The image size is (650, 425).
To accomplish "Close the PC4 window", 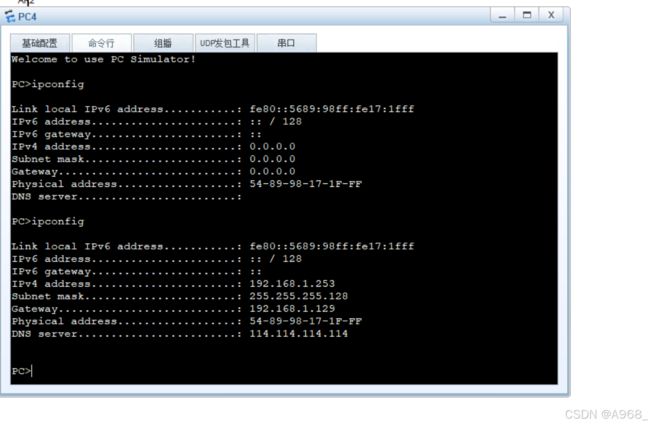I will [551, 15].
